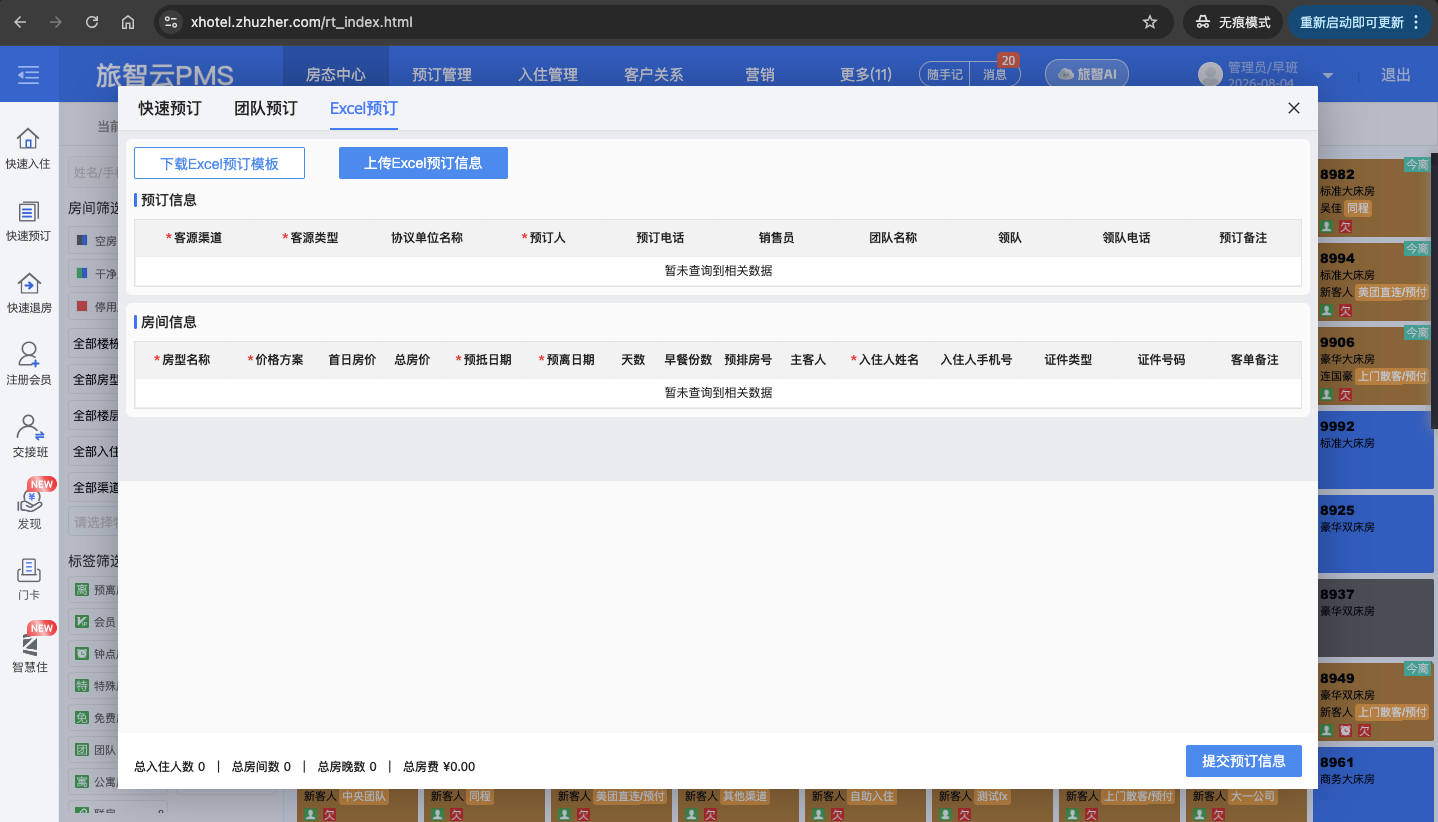Click the 客源渠道 column header
1438x822 pixels.
[x=194, y=238]
